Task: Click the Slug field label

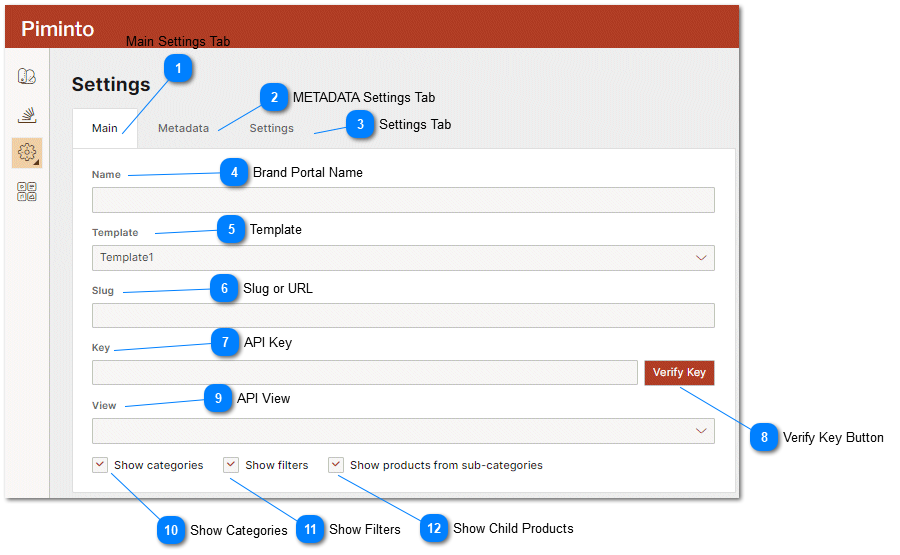Action: point(103,290)
